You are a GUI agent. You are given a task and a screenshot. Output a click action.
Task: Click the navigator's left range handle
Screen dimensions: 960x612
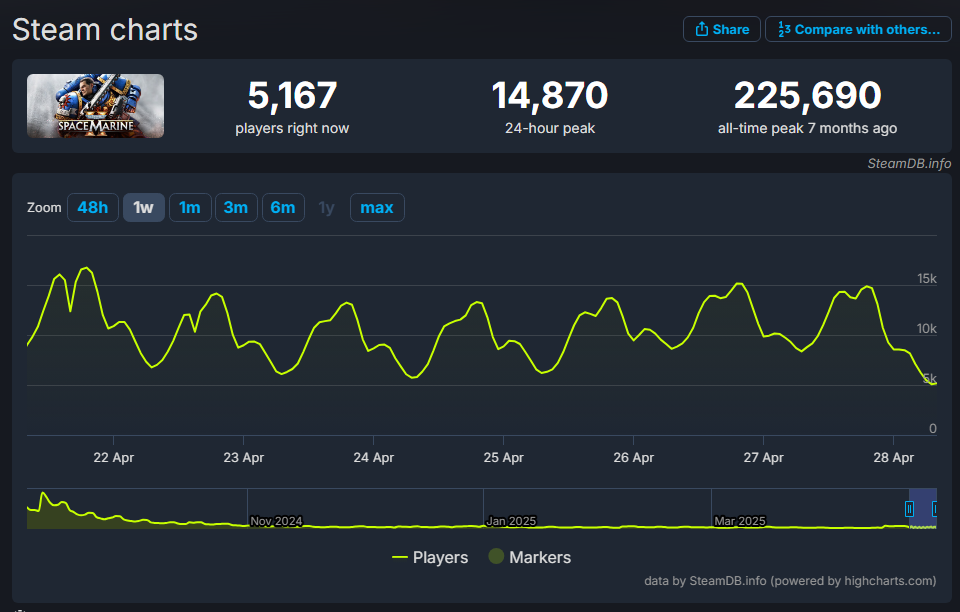[x=909, y=509]
